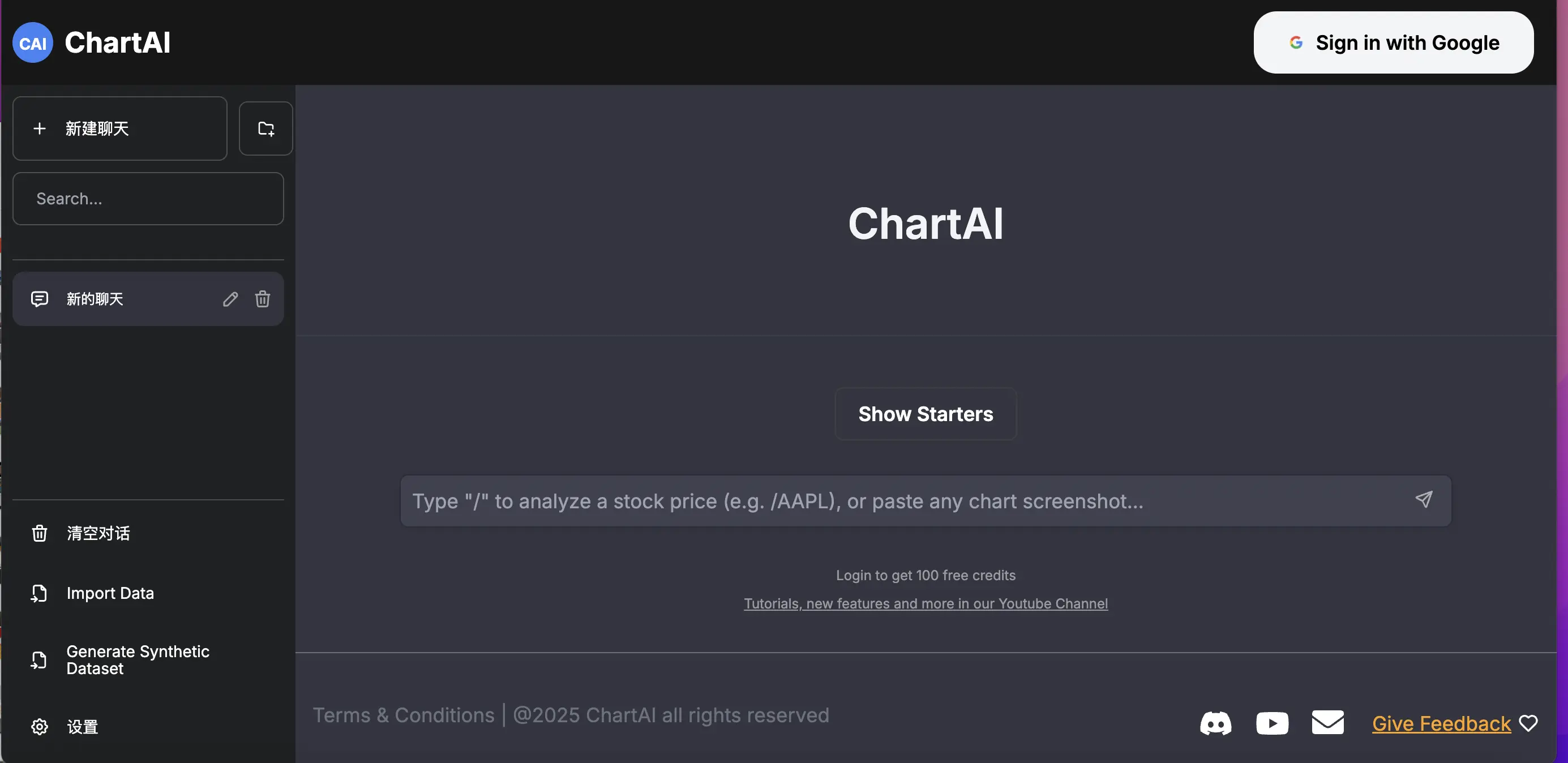
Task: Open Import Data in the sidebar
Action: coord(110,593)
